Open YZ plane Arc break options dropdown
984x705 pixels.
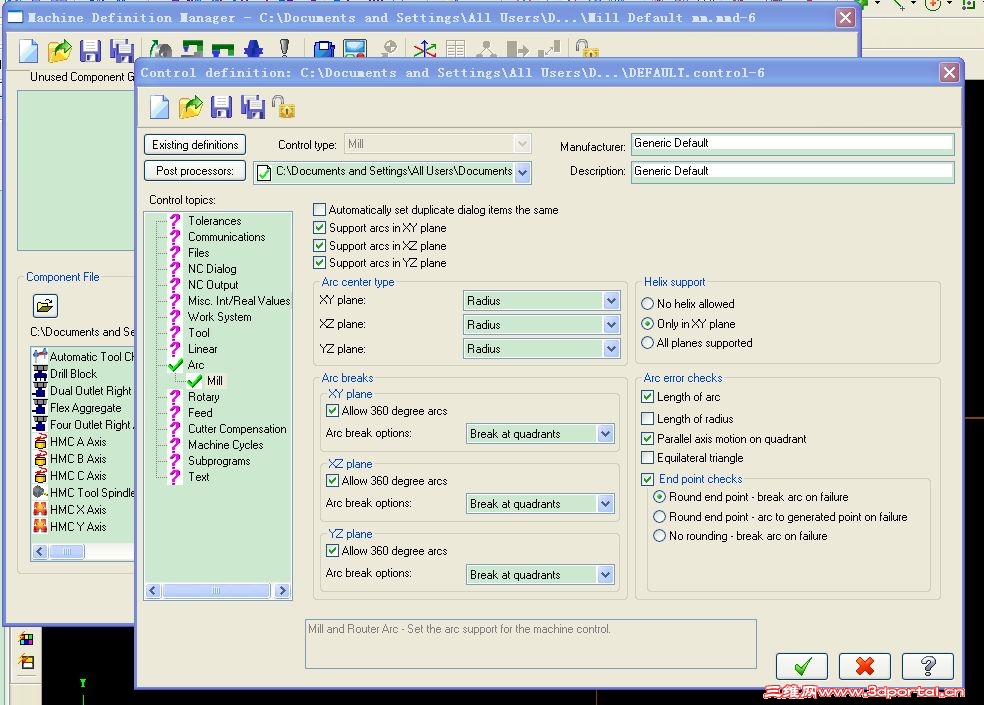point(605,574)
